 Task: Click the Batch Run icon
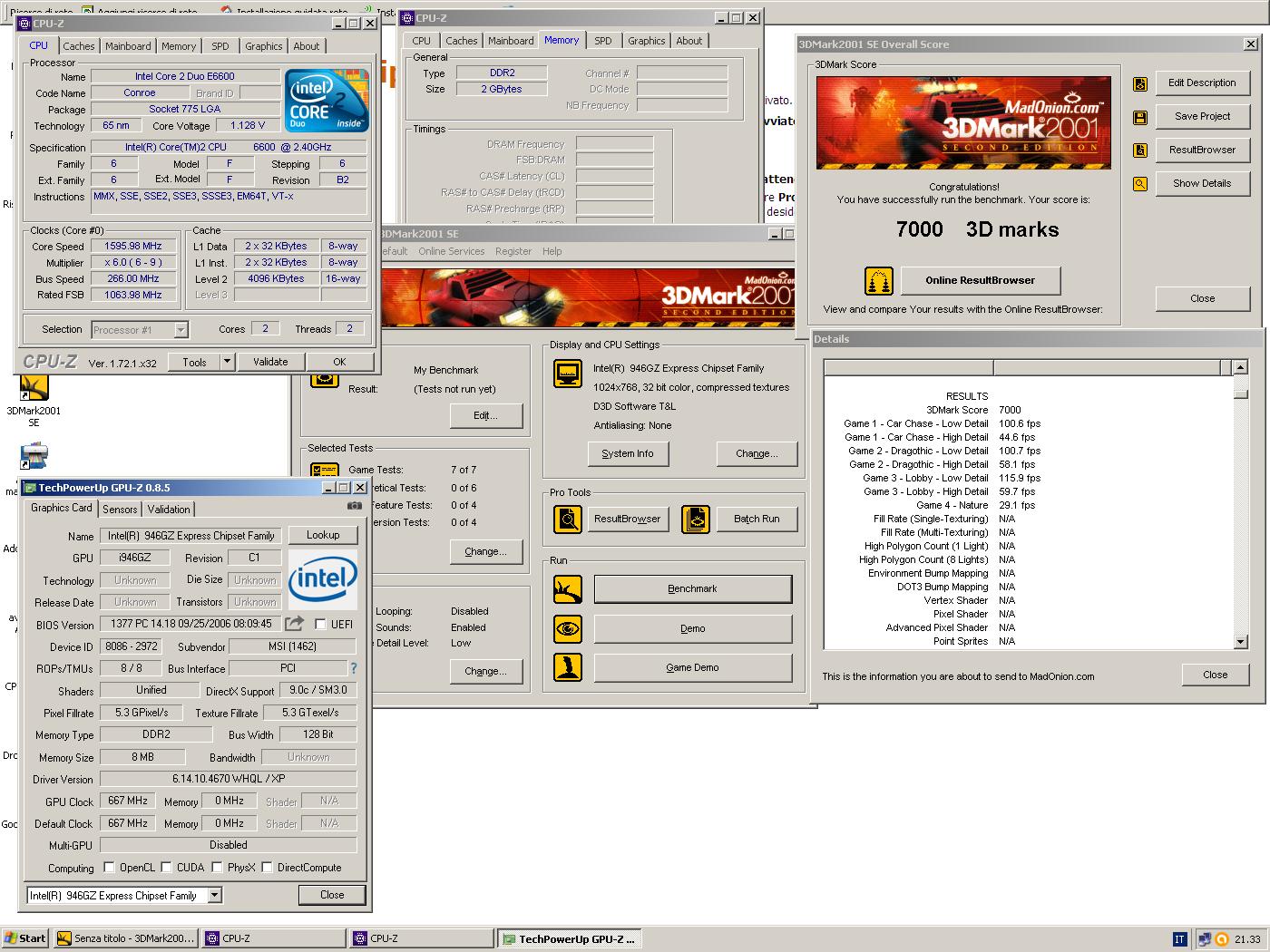click(x=696, y=520)
